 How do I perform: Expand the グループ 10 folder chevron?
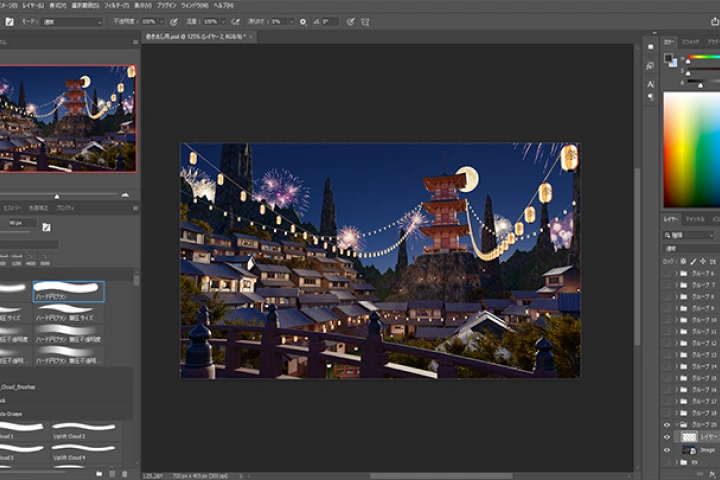coord(676,320)
